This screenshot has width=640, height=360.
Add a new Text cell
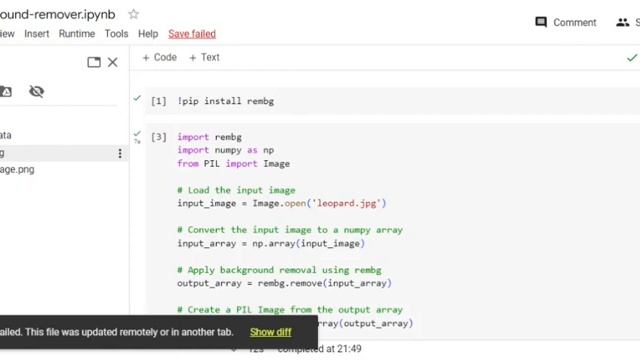pyautogui.click(x=204, y=58)
